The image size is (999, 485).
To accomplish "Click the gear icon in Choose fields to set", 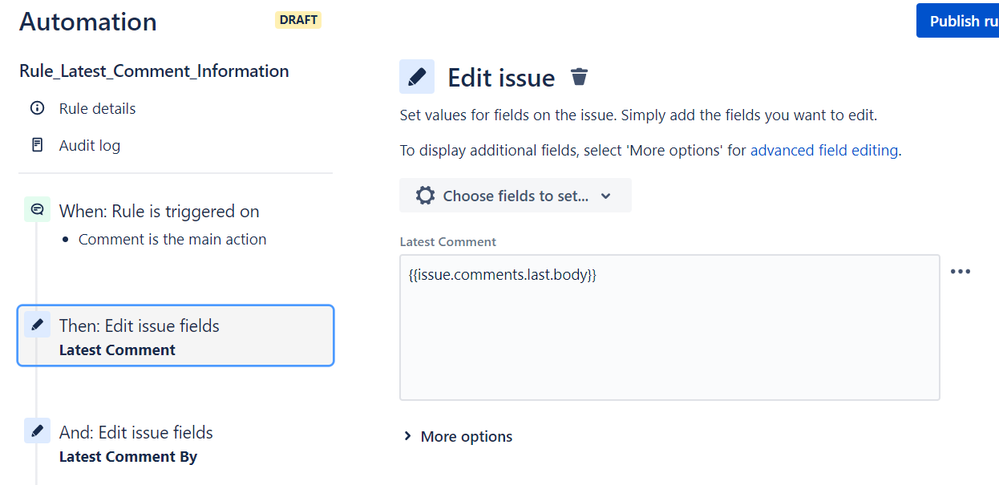I will tap(425, 195).
